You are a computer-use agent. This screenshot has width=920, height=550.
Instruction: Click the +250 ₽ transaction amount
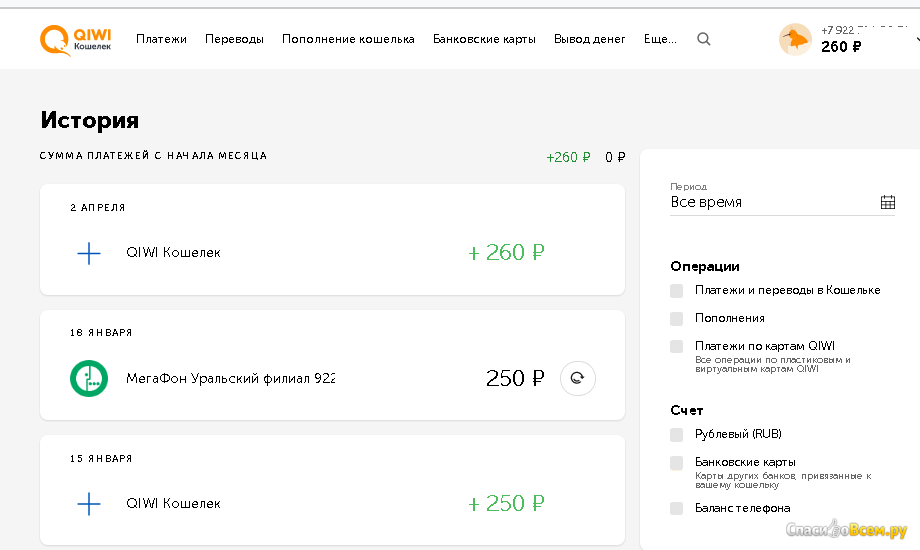[506, 503]
